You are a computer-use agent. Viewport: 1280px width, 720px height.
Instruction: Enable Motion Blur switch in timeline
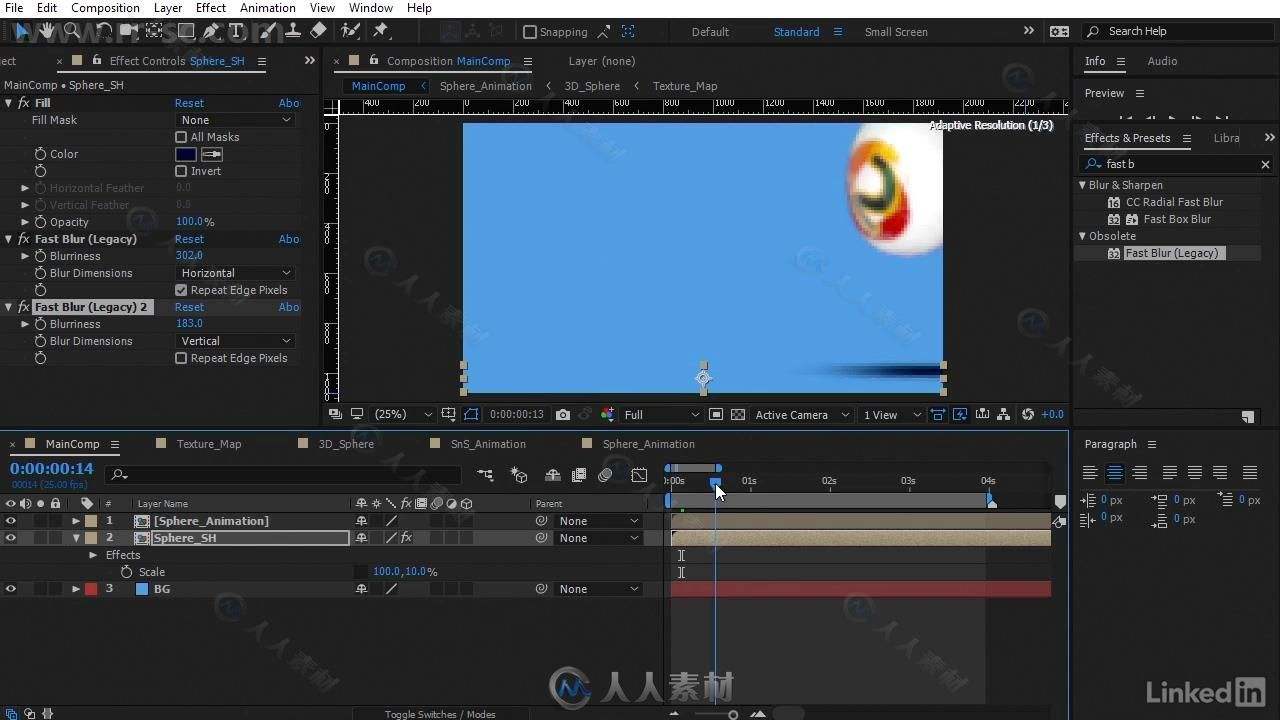tap(605, 475)
